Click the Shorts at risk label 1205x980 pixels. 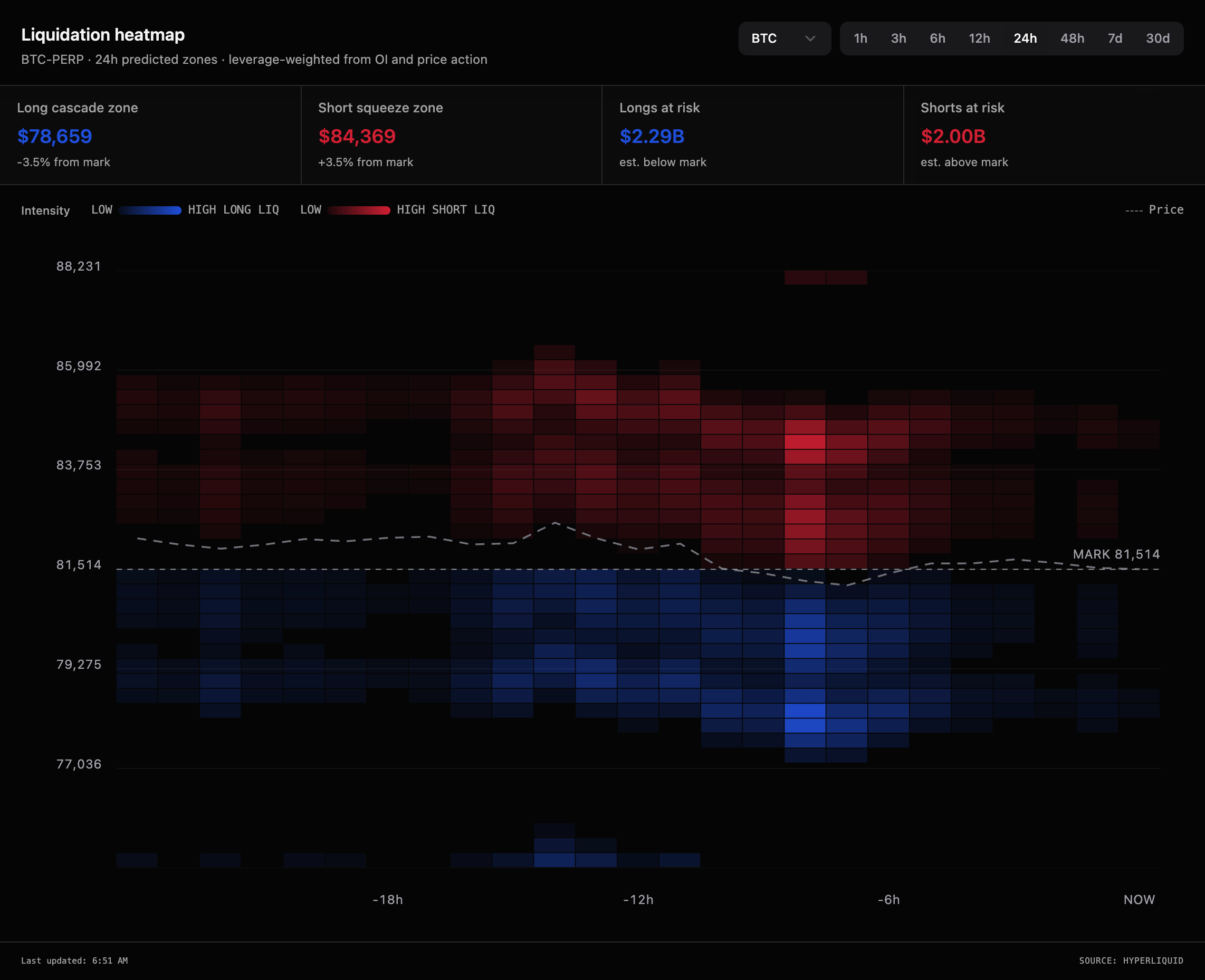[x=962, y=108]
